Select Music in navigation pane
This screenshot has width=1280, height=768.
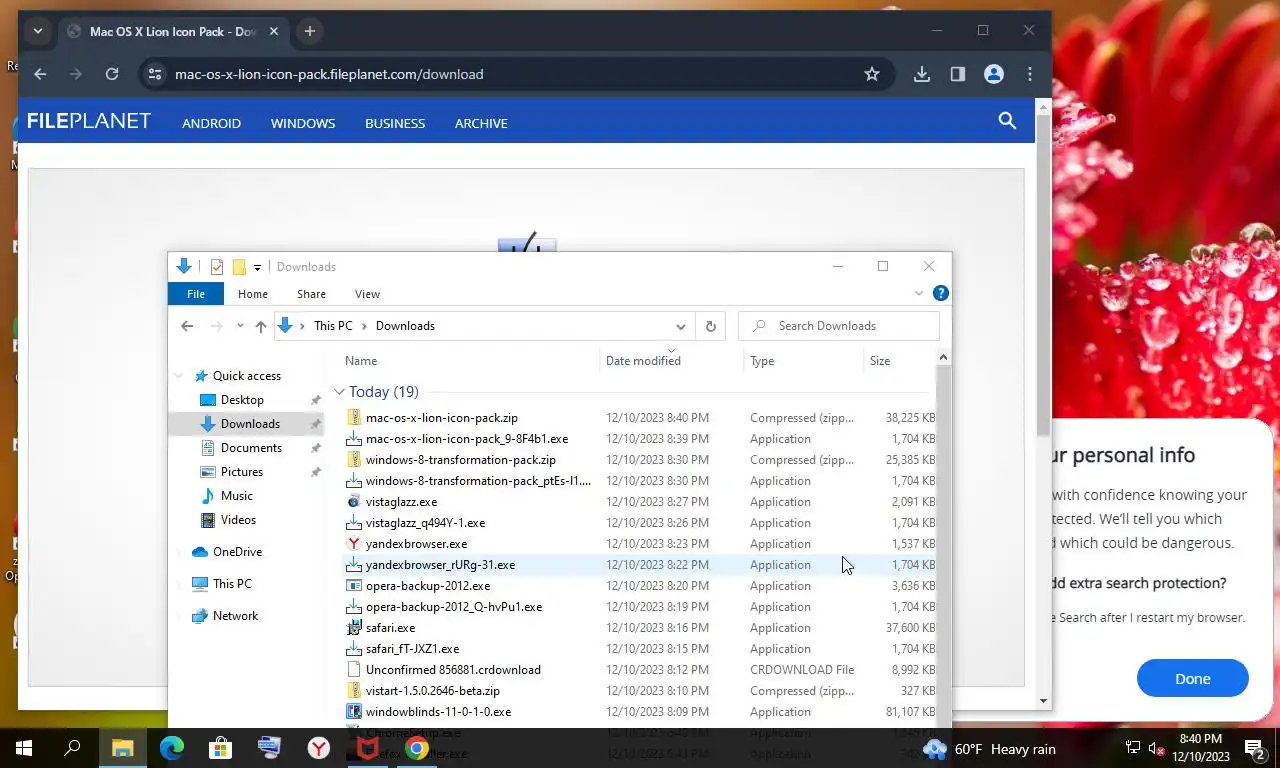tap(236, 496)
